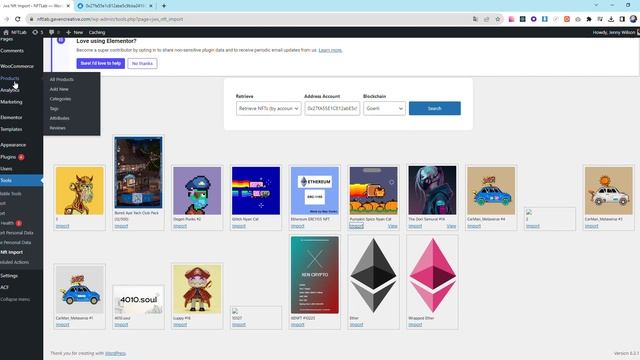Click View under Pumpkin Spice Nyan Cat
The height and width of the screenshot is (360, 640).
point(393,226)
